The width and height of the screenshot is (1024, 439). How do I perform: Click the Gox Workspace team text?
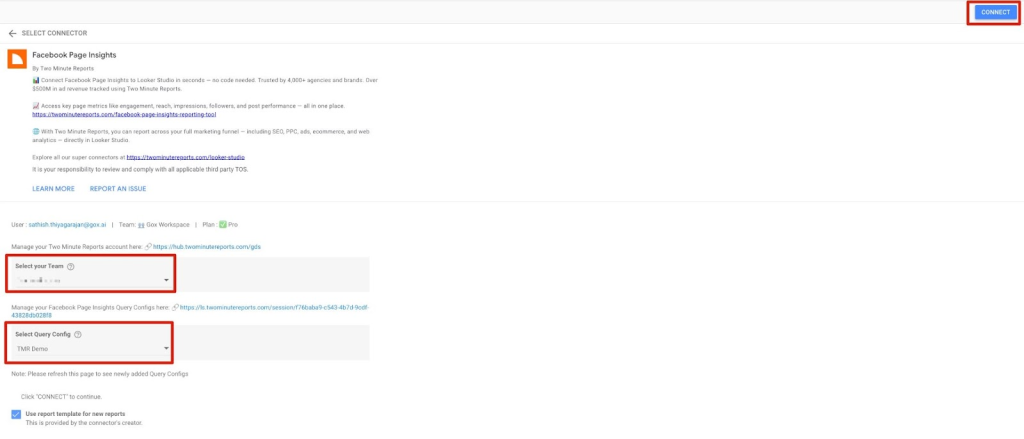[168, 225]
